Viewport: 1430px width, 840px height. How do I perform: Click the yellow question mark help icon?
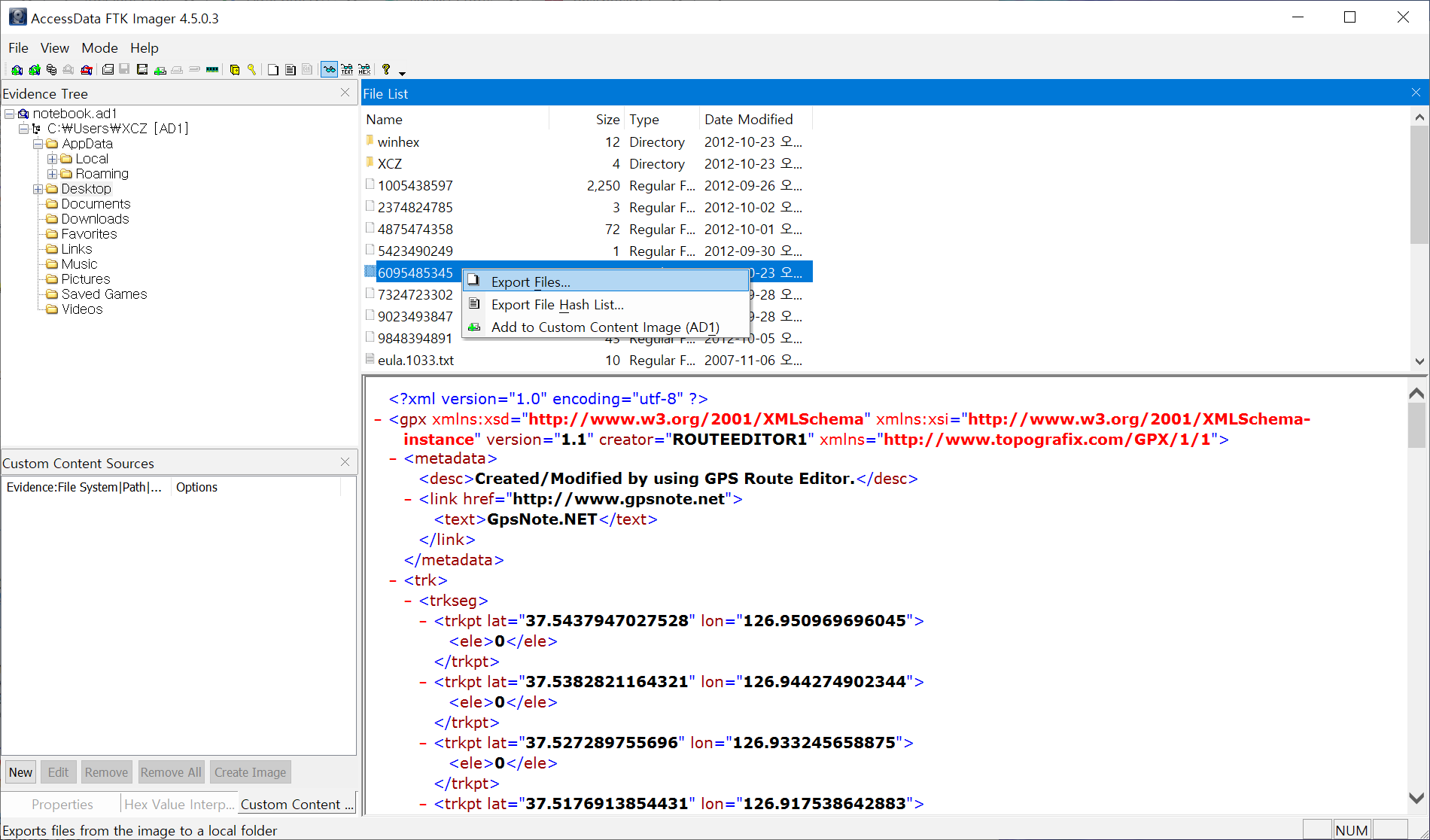click(386, 69)
